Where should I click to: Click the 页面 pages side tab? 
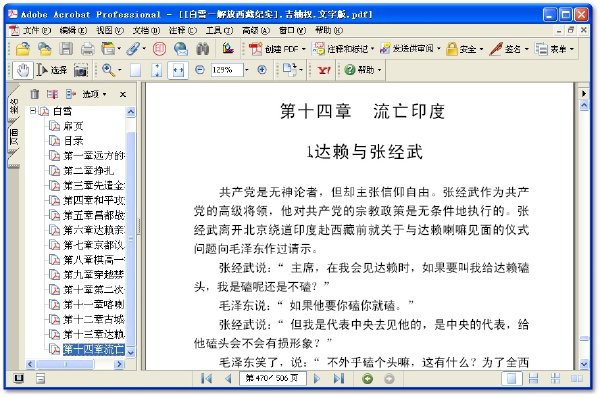(x=14, y=137)
